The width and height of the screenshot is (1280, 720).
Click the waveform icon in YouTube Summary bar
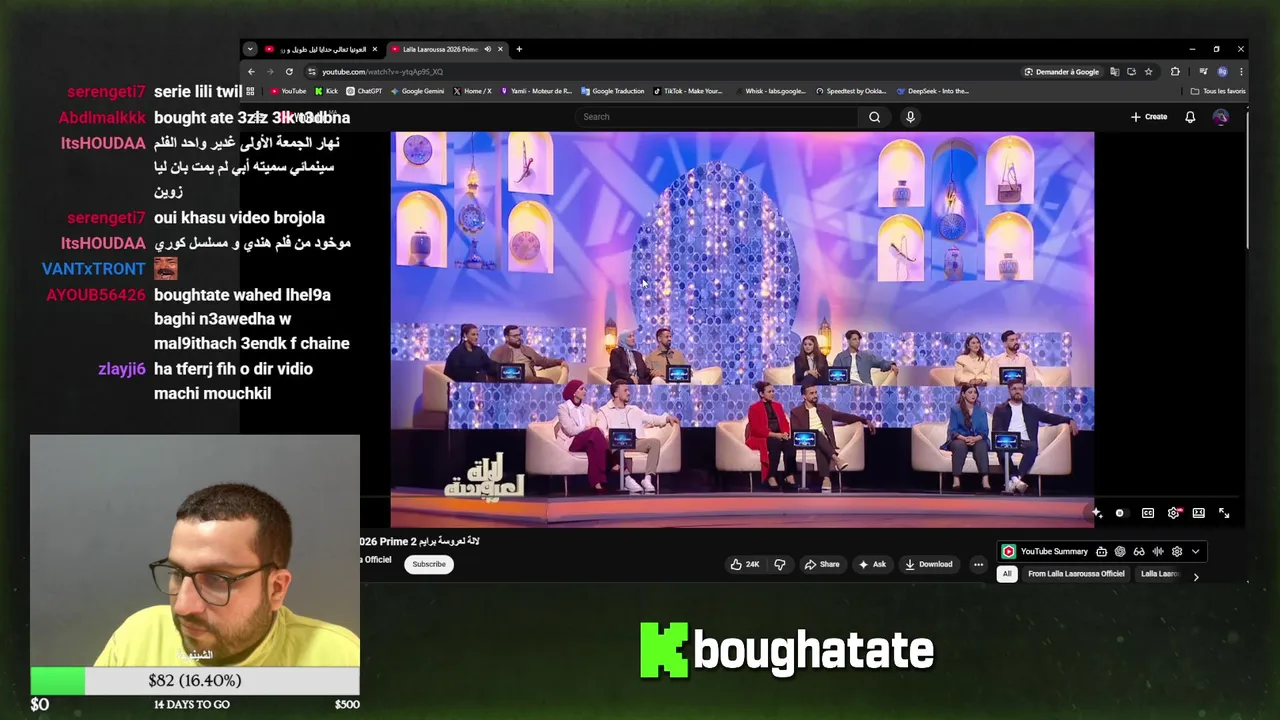(1158, 552)
